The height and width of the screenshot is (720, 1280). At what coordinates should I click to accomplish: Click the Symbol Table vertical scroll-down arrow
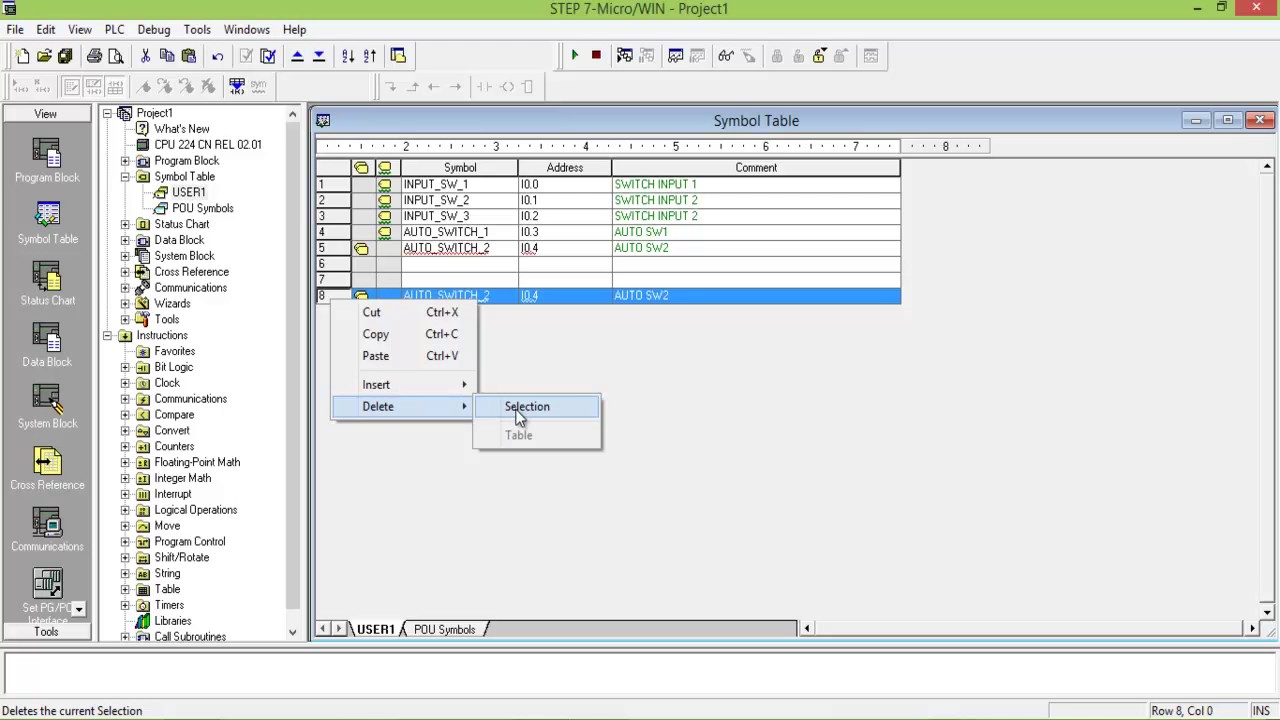tap(1267, 613)
